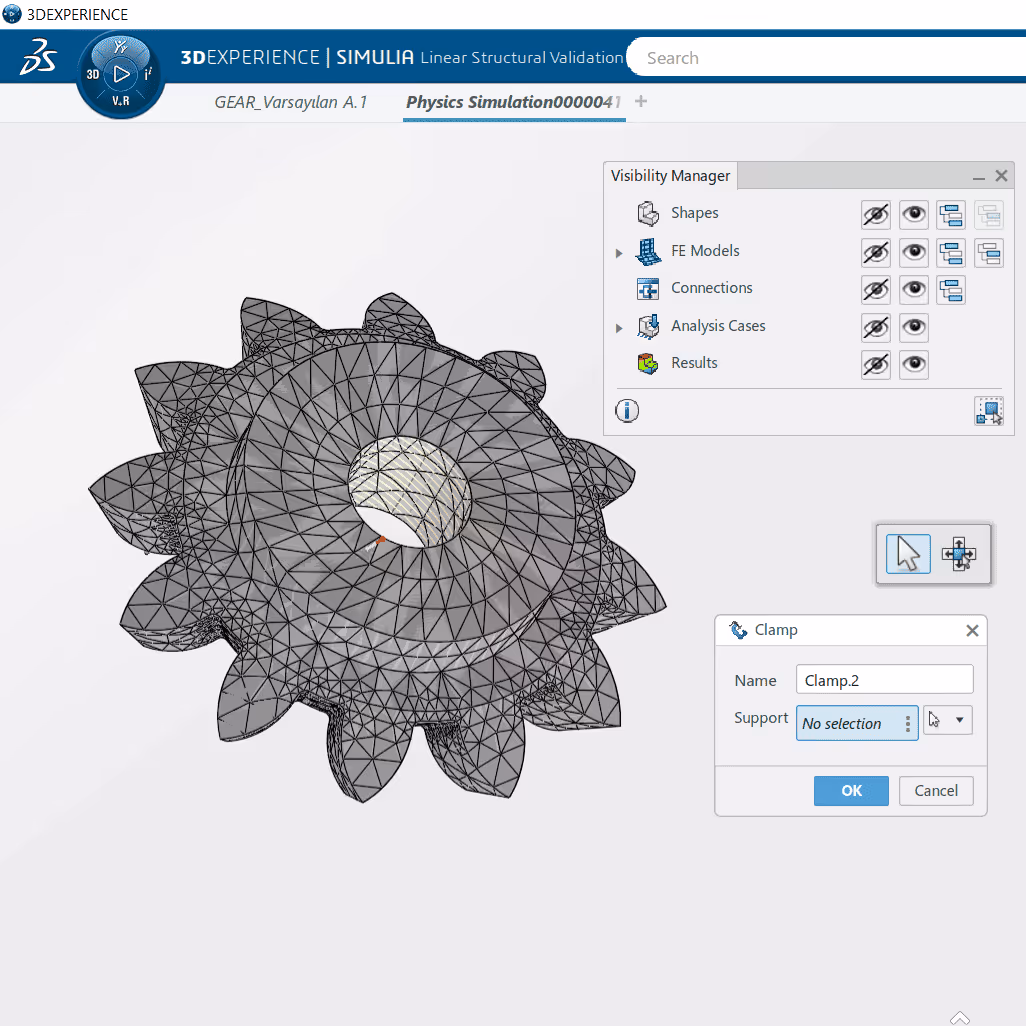Click the Connections label in Visibility Manager
This screenshot has width=1026, height=1026.
(x=711, y=288)
